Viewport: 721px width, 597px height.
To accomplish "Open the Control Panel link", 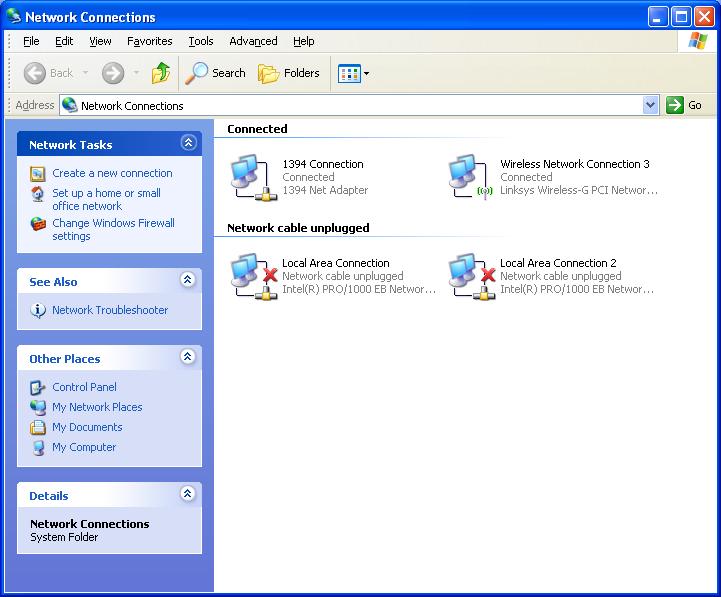I will click(84, 387).
